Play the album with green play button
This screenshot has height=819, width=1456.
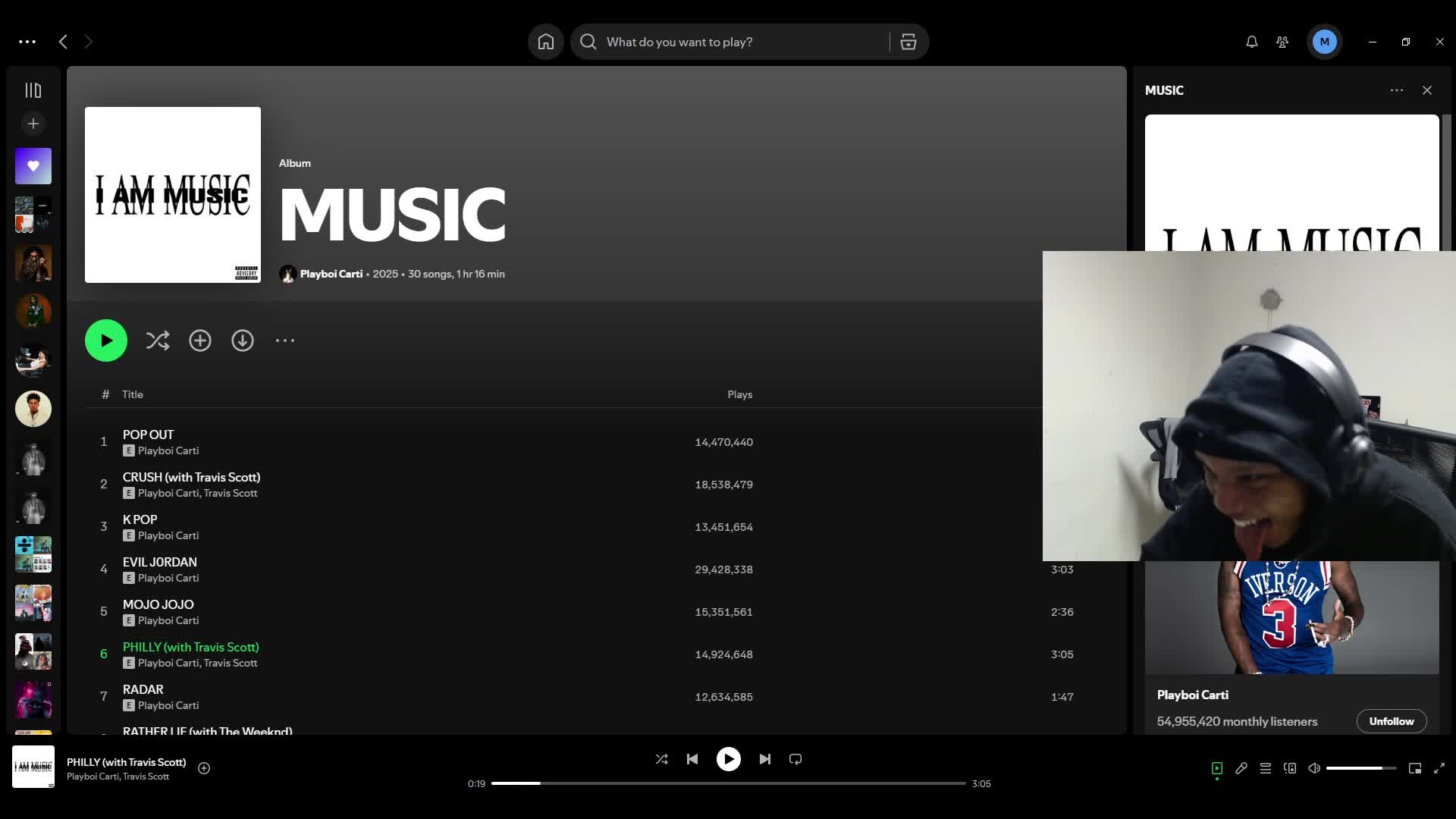(106, 340)
